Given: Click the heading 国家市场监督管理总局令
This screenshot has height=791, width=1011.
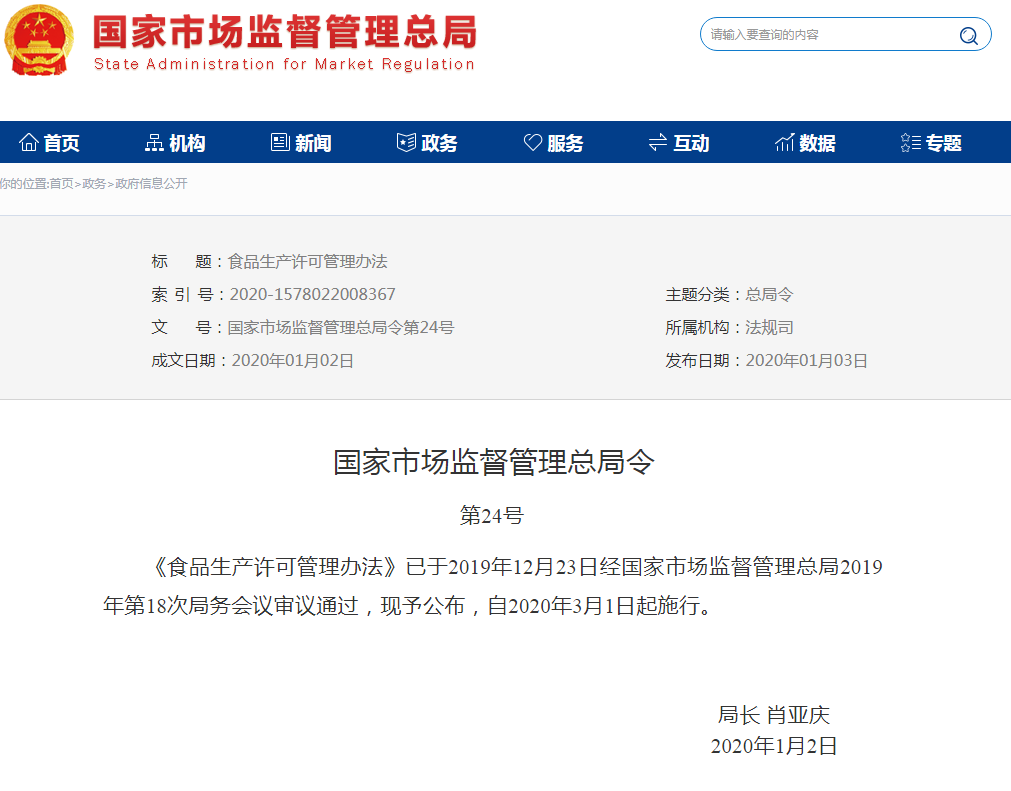Looking at the screenshot, I should [x=494, y=462].
